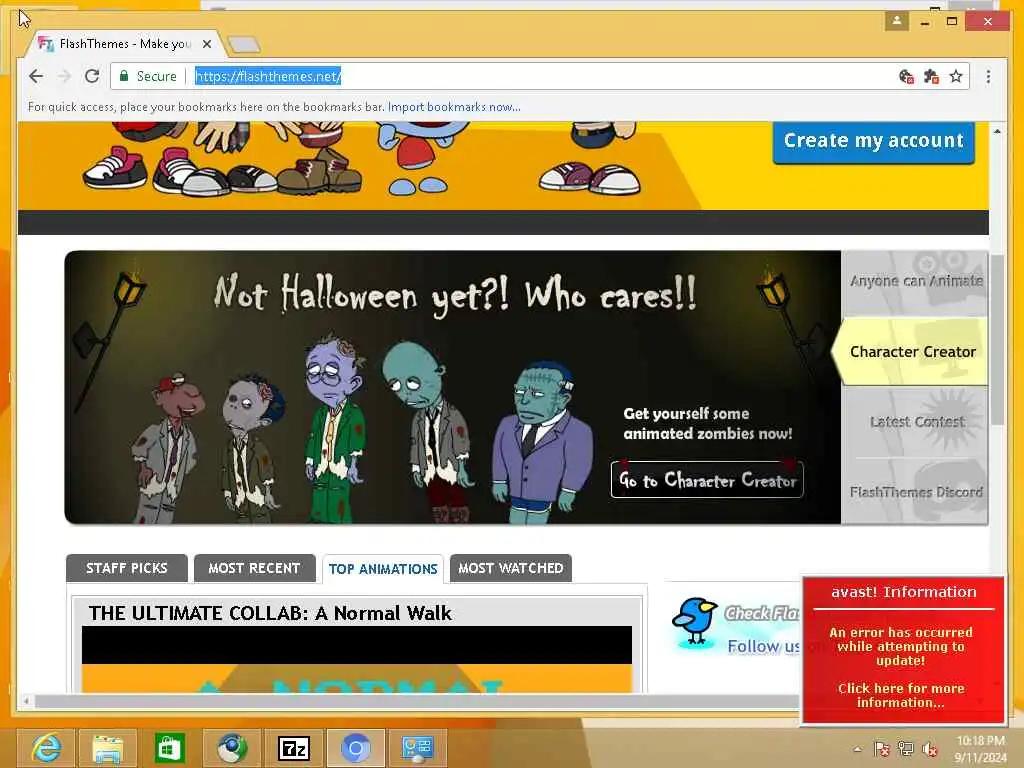Click the vertical page scrollbar

(x=997, y=340)
